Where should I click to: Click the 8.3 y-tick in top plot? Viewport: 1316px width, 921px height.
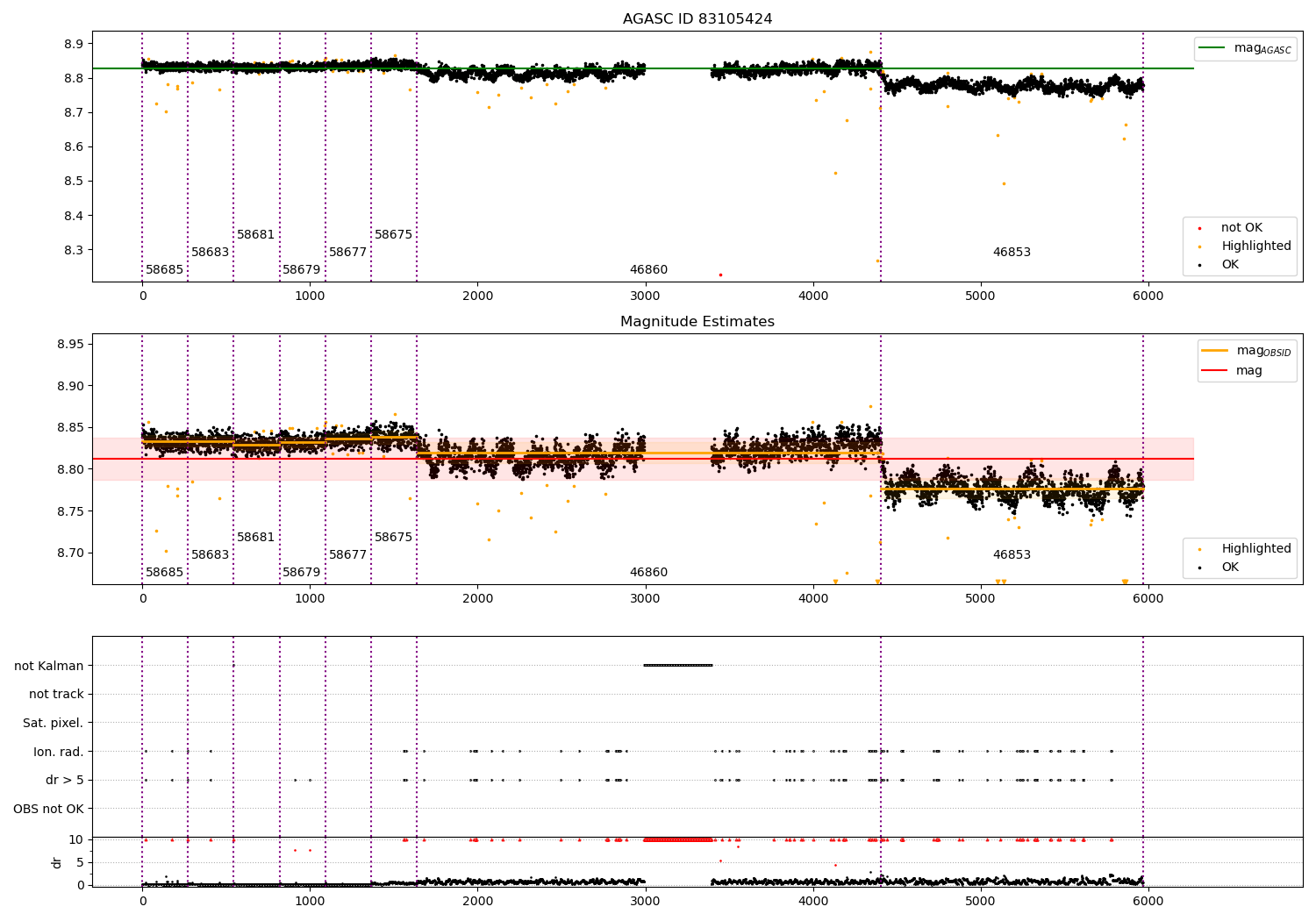click(74, 251)
